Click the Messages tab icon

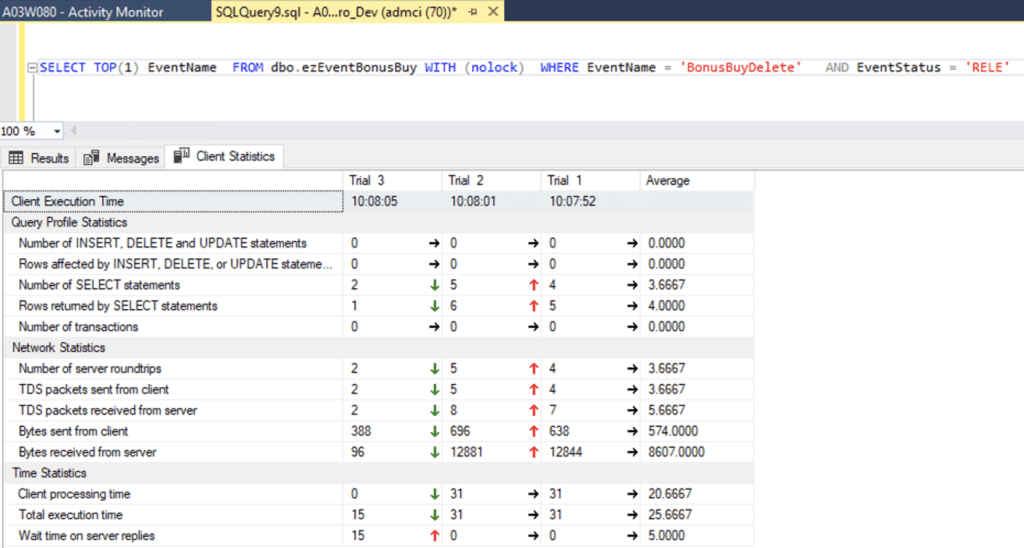click(91, 157)
